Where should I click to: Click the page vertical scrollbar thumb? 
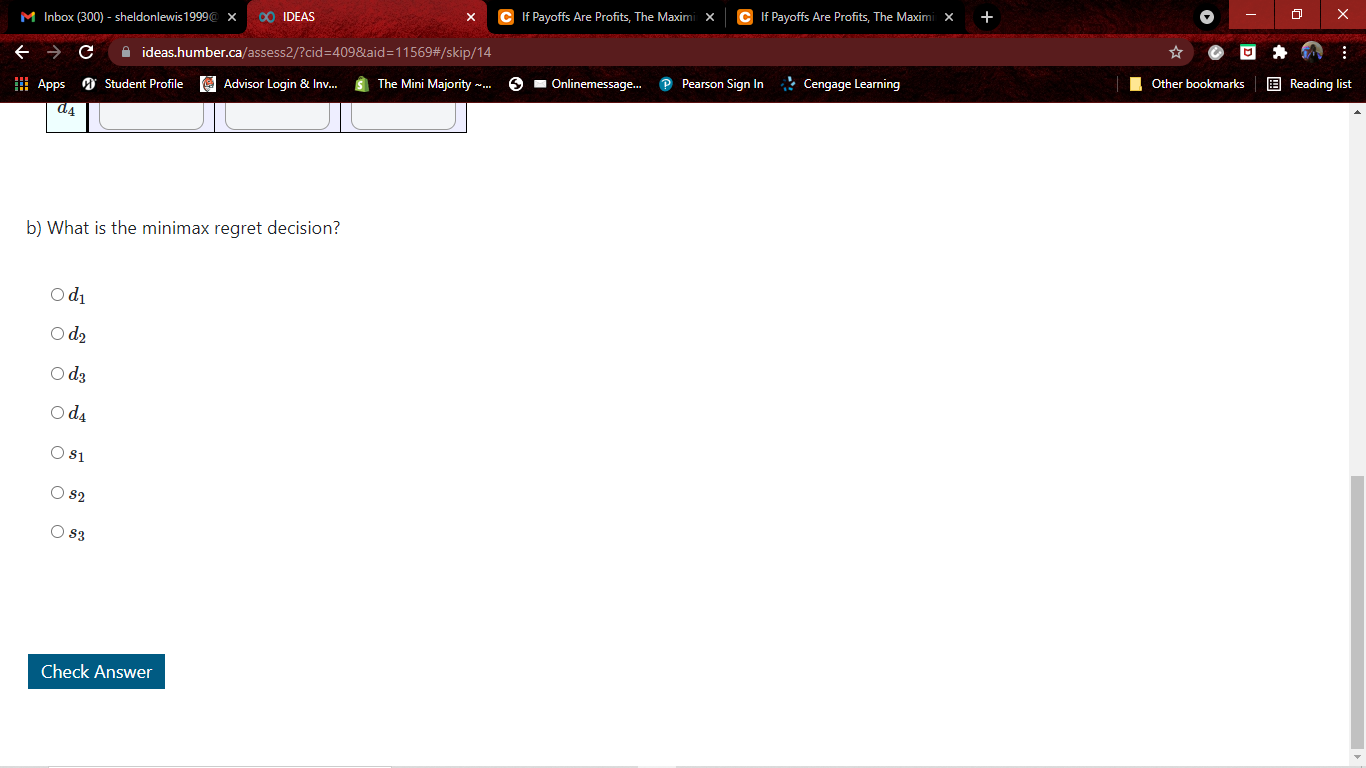pyautogui.click(x=1357, y=612)
